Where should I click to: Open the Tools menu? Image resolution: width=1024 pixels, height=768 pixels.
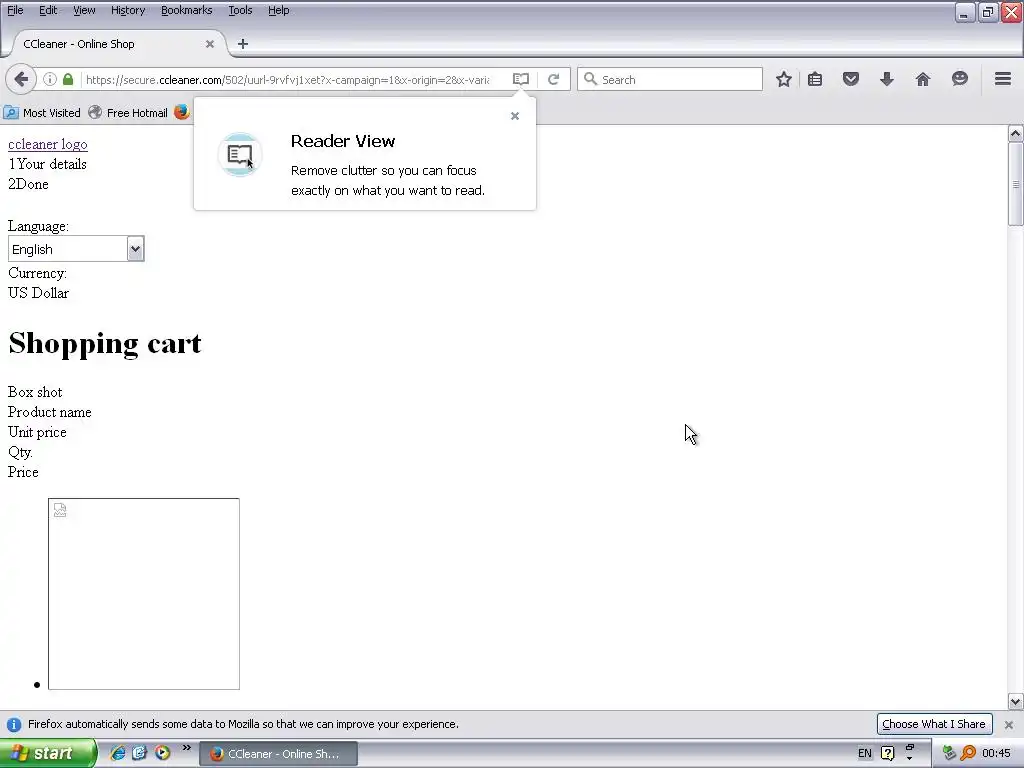click(x=240, y=10)
